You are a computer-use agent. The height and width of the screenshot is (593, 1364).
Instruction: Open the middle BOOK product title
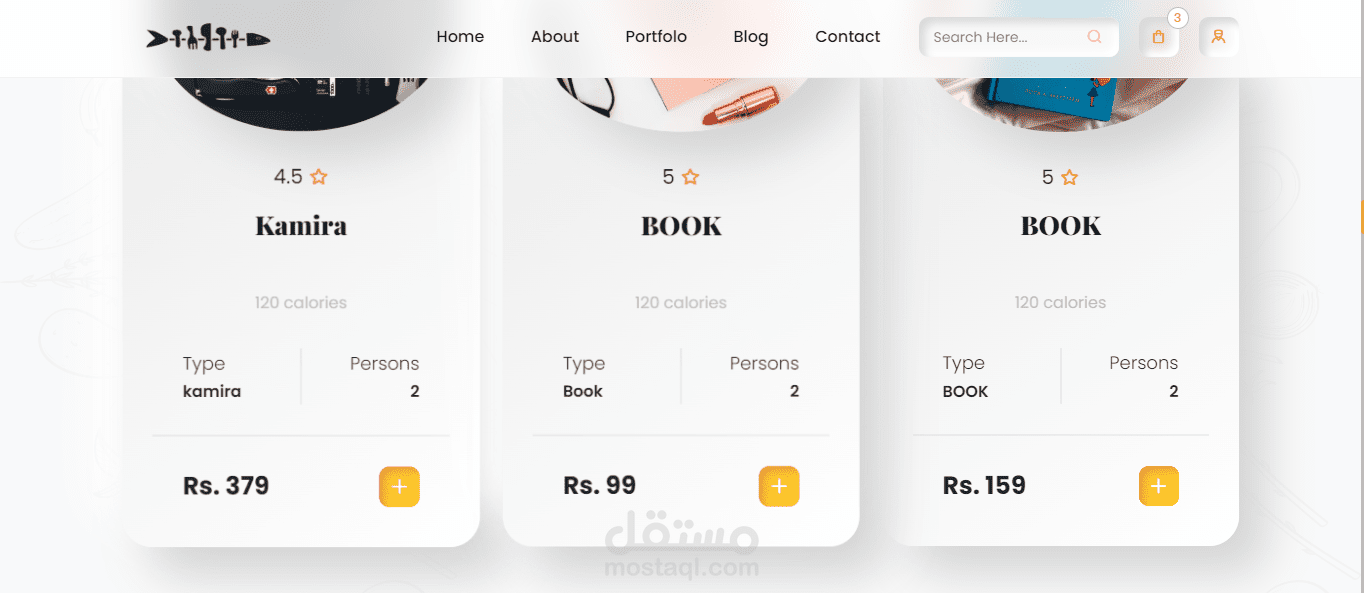coord(681,226)
